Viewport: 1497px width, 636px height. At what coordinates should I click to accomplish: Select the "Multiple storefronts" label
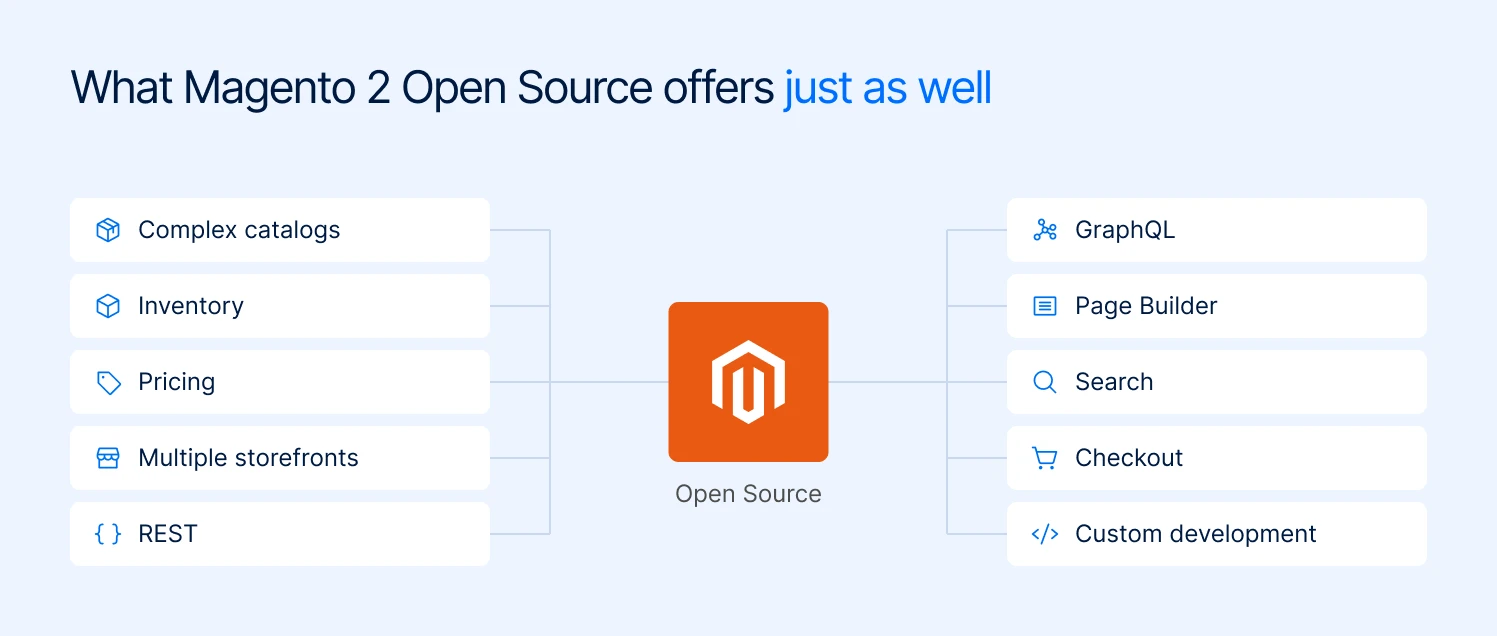248,458
